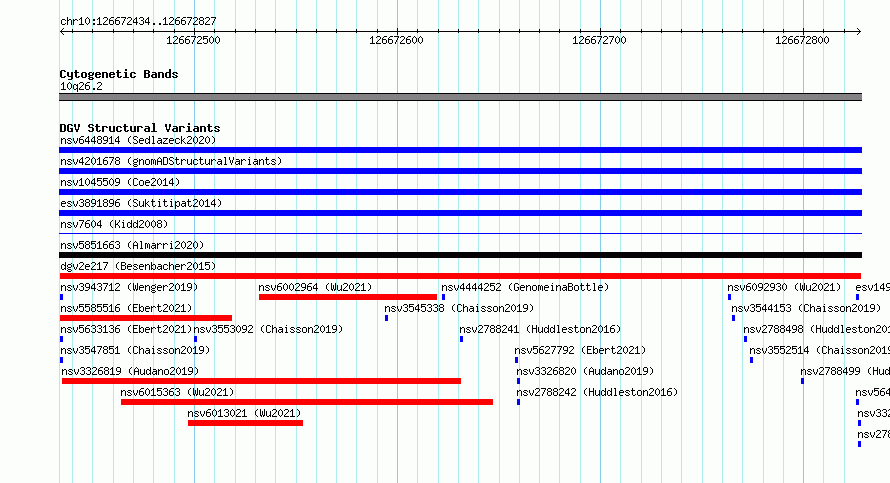Click the Cytogenetic Bands track title
The image size is (890, 483).
pos(119,74)
